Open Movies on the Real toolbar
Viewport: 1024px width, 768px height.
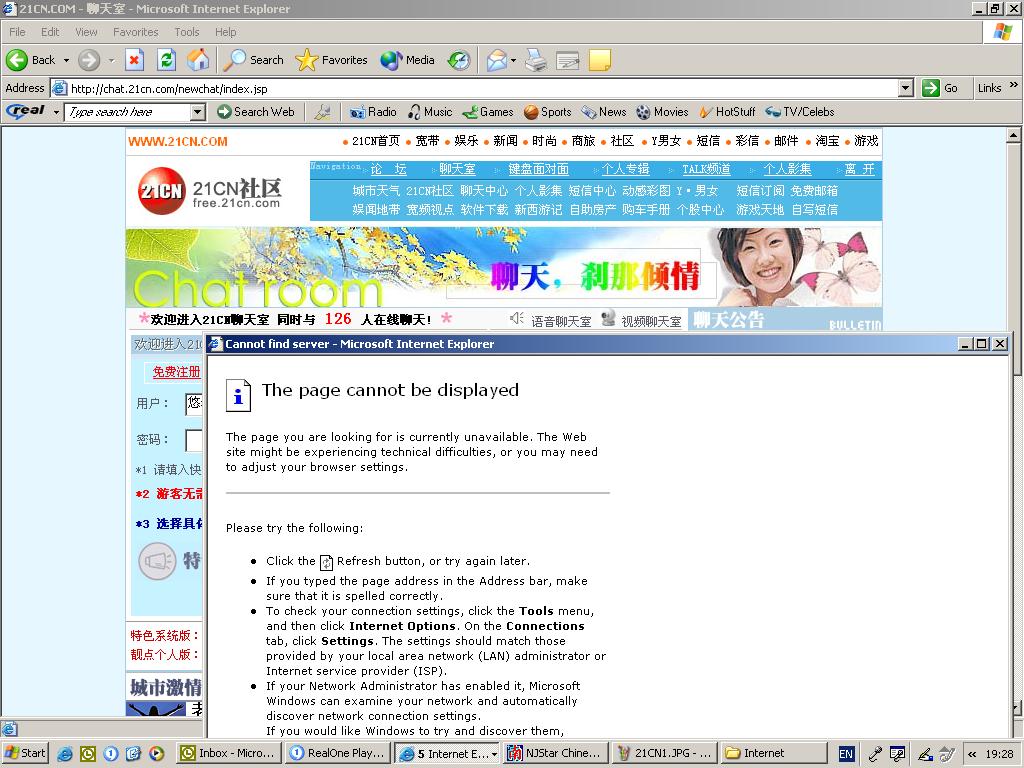point(662,112)
